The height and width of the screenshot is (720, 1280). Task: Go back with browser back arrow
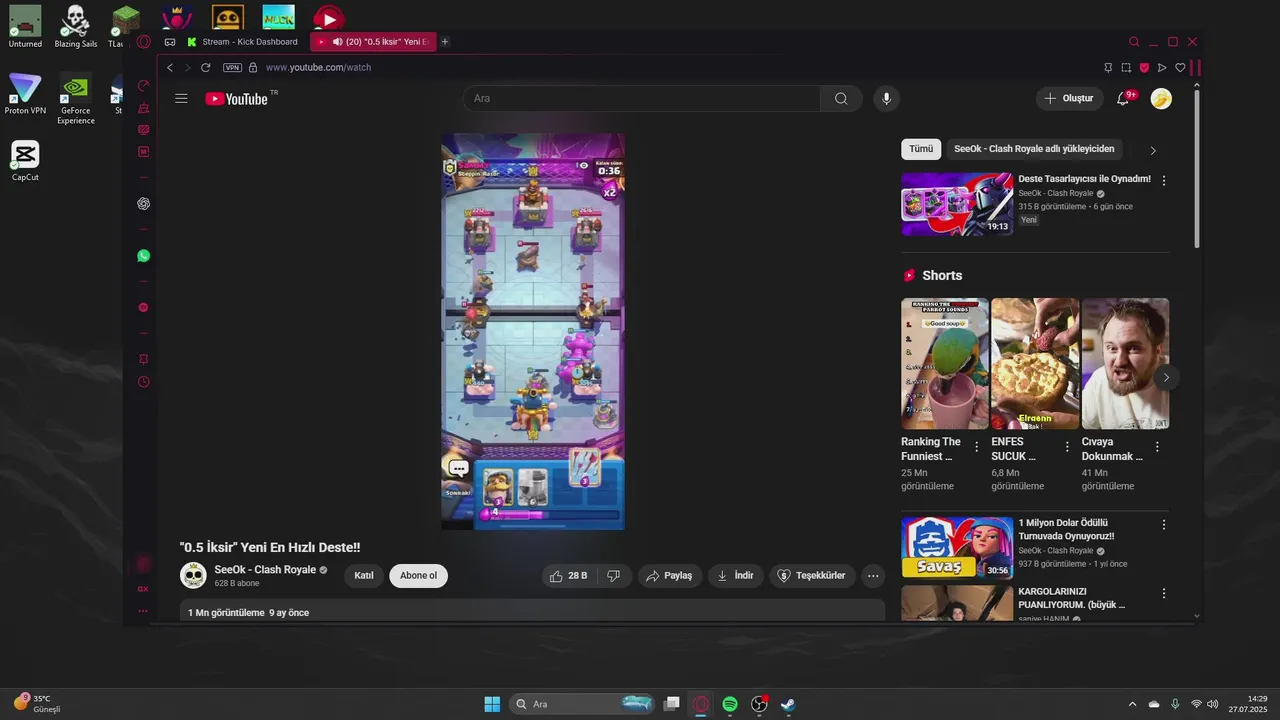click(x=170, y=67)
